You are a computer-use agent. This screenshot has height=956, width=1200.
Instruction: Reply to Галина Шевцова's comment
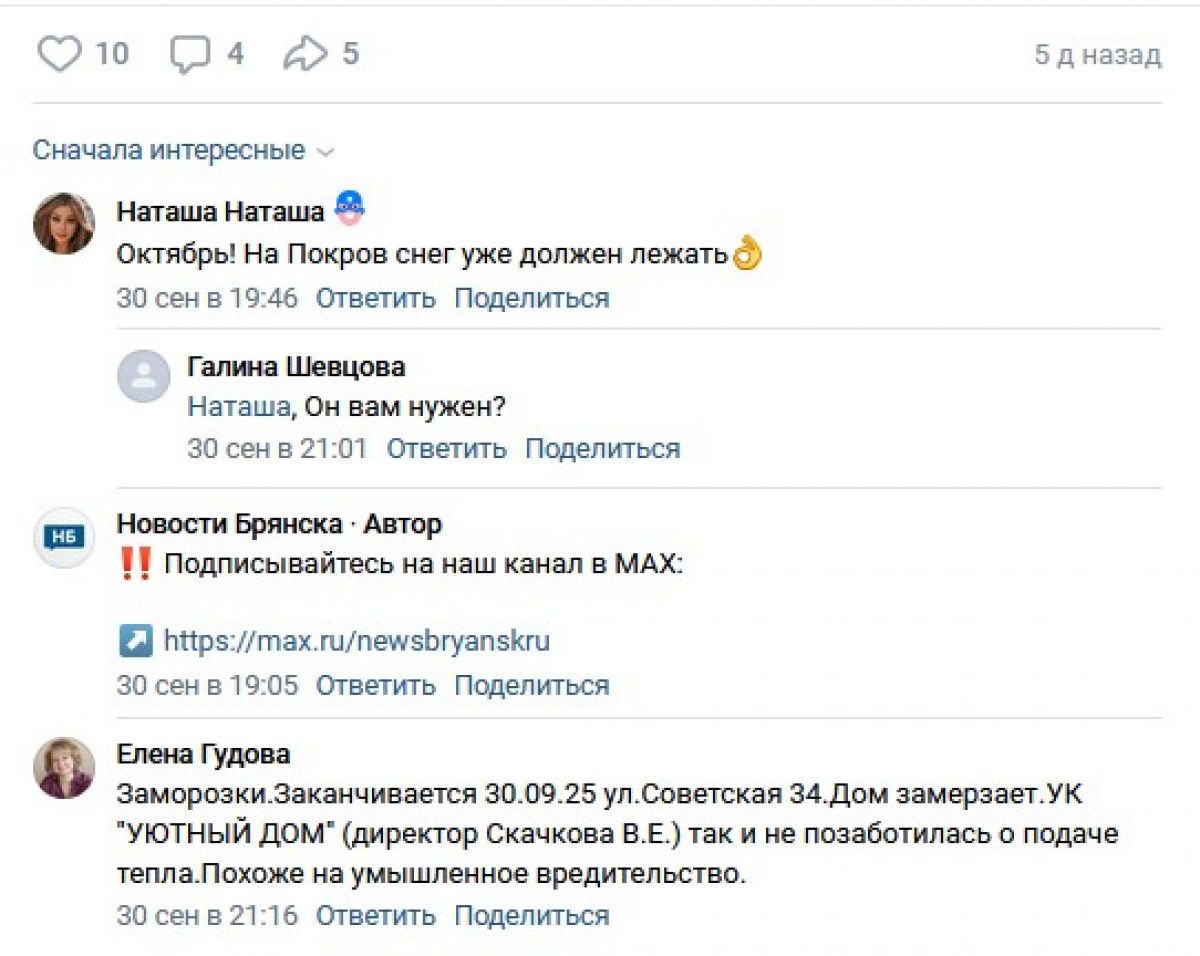446,449
